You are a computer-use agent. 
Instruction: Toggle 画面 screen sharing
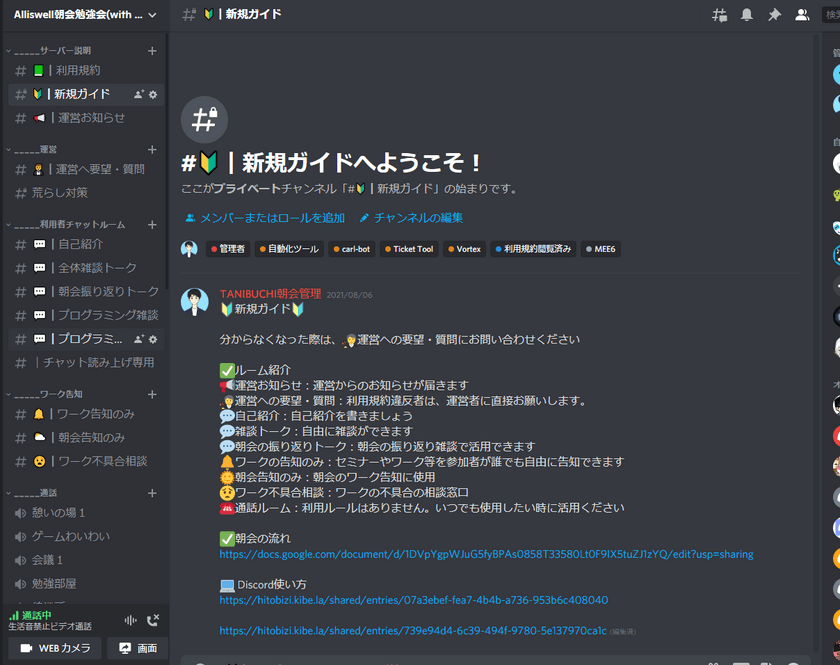138,647
